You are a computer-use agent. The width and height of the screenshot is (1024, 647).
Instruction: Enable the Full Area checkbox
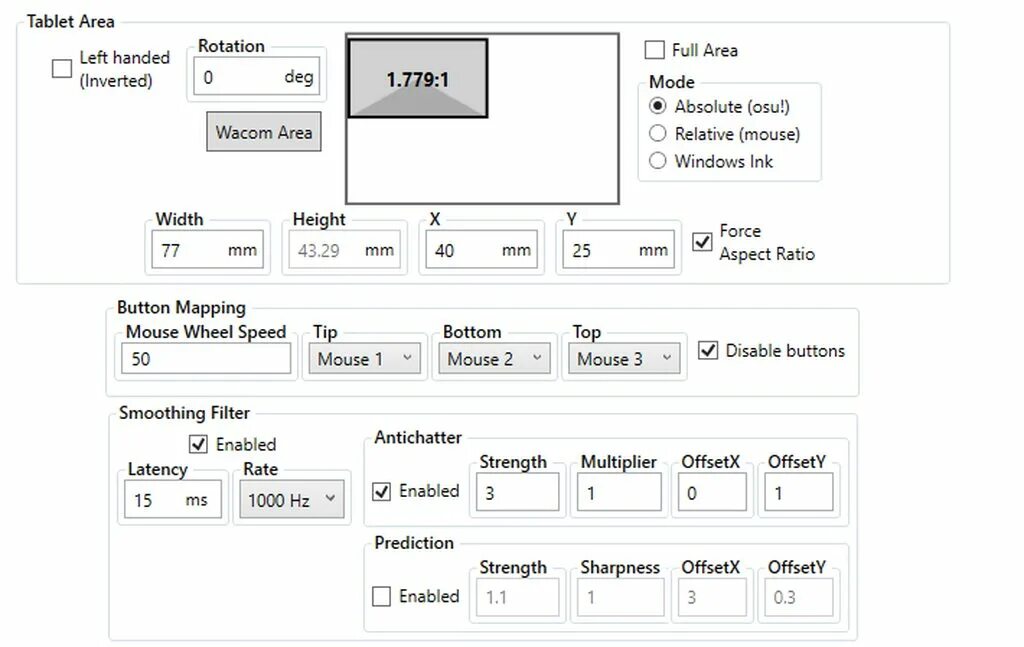[655, 50]
